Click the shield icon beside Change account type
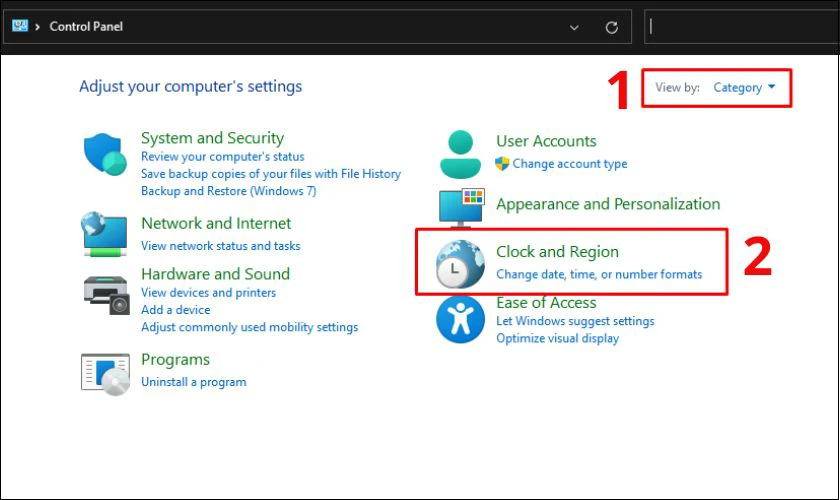 click(502, 163)
